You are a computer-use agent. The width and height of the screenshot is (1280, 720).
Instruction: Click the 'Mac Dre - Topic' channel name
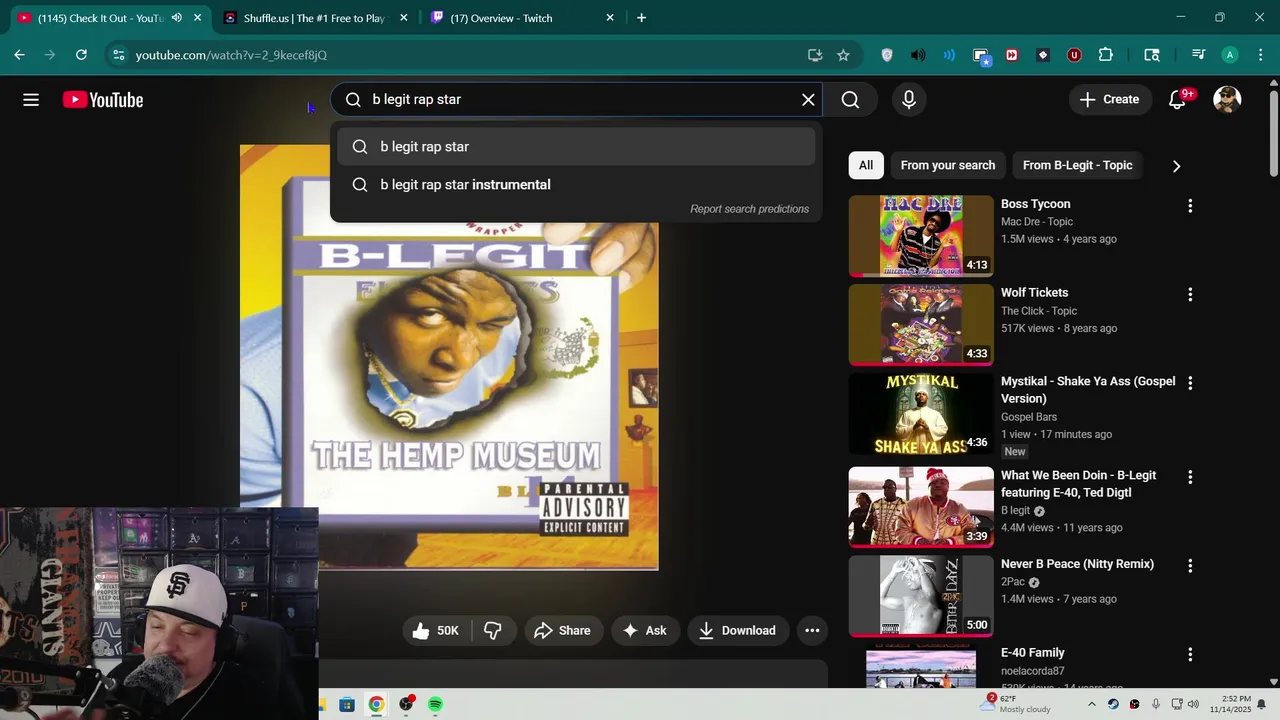[x=1037, y=222]
